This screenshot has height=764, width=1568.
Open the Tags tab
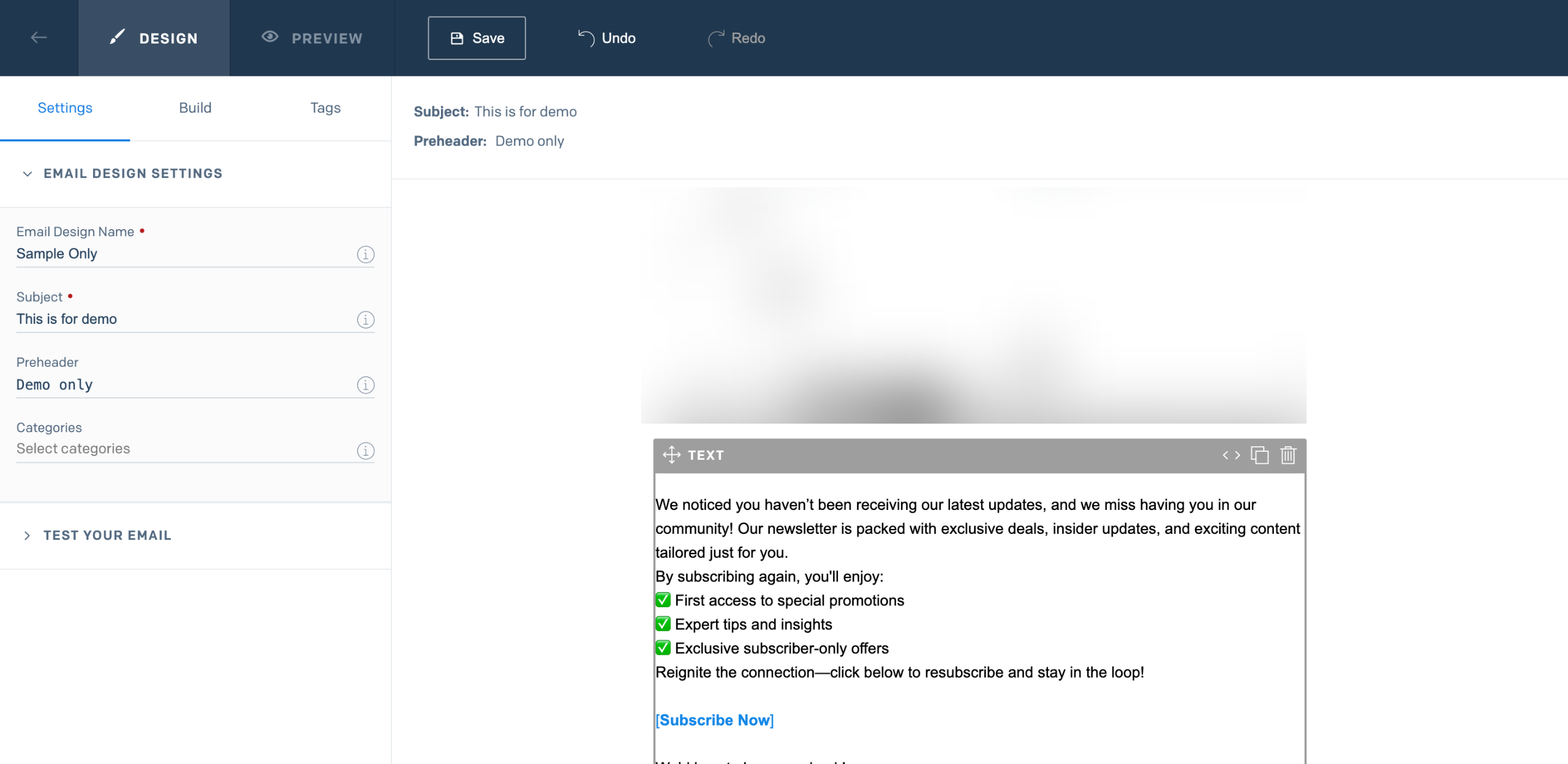pyautogui.click(x=325, y=108)
